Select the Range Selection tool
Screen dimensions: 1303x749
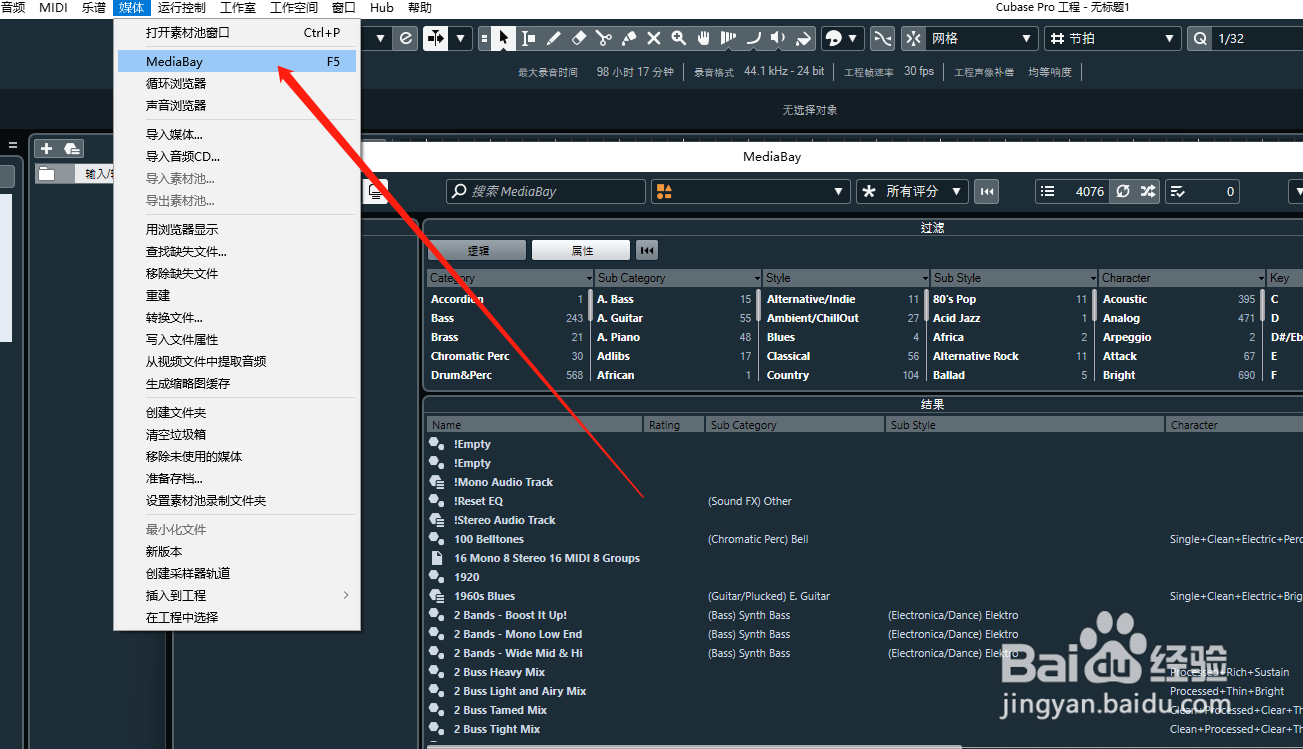(x=529, y=39)
